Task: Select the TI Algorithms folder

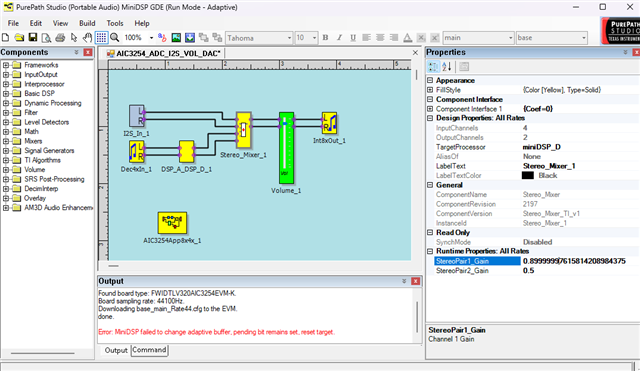Action: (42, 160)
